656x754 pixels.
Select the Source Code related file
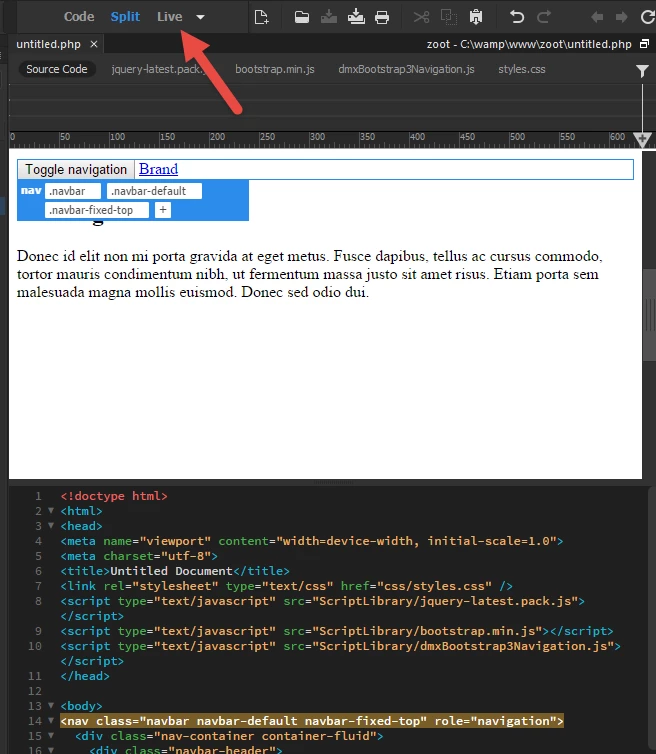click(57, 69)
